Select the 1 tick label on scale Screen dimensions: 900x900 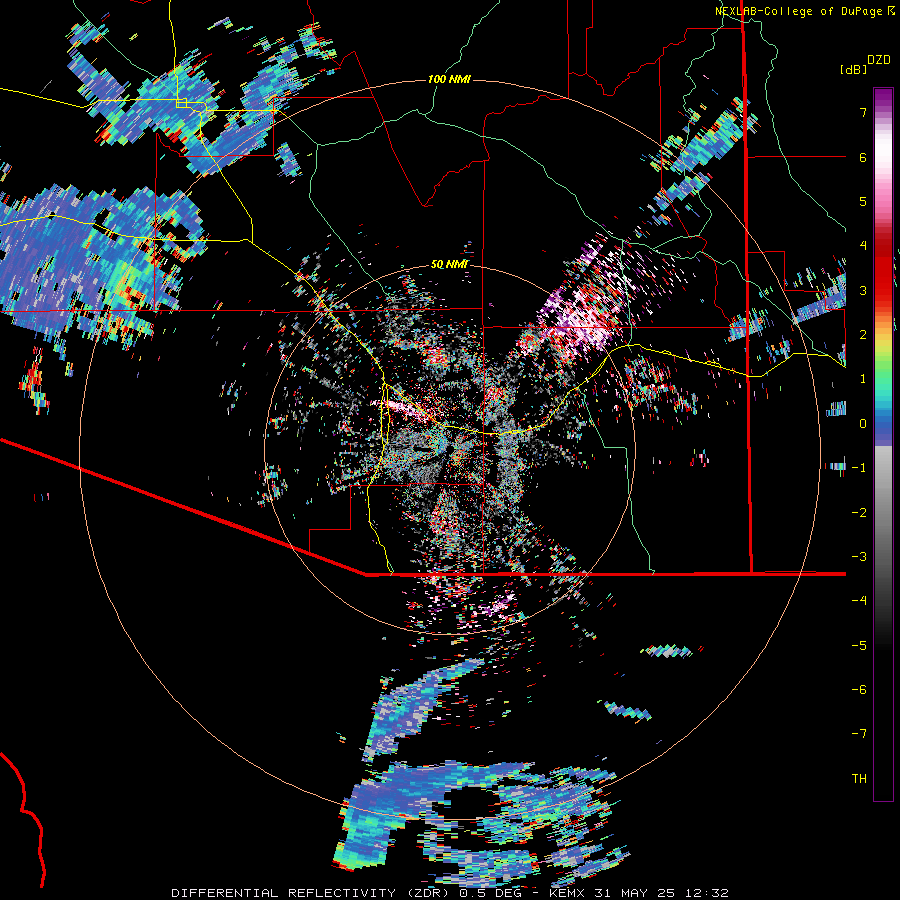click(863, 379)
